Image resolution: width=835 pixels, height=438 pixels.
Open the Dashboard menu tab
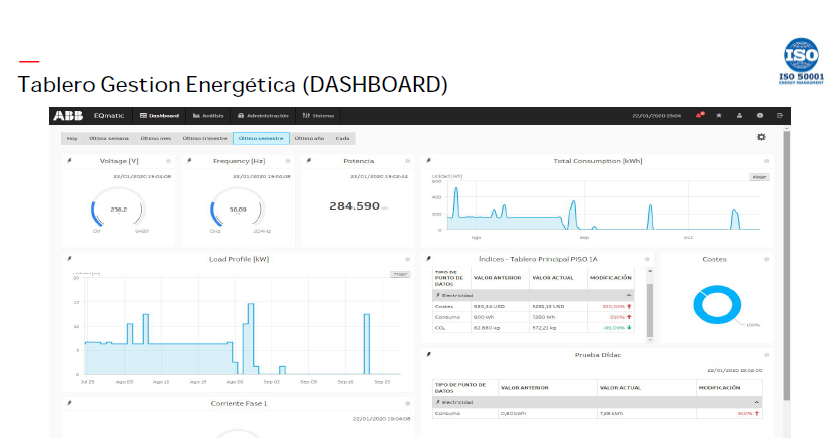point(159,116)
